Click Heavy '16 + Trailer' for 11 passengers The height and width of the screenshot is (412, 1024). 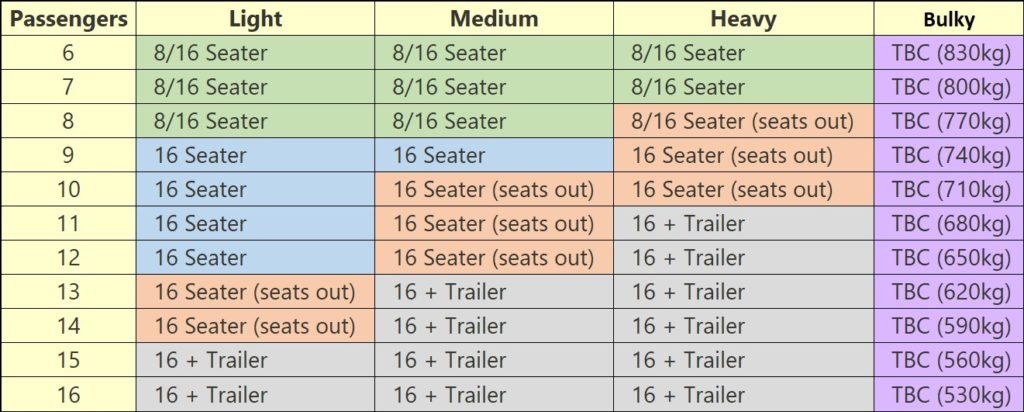pos(743,223)
